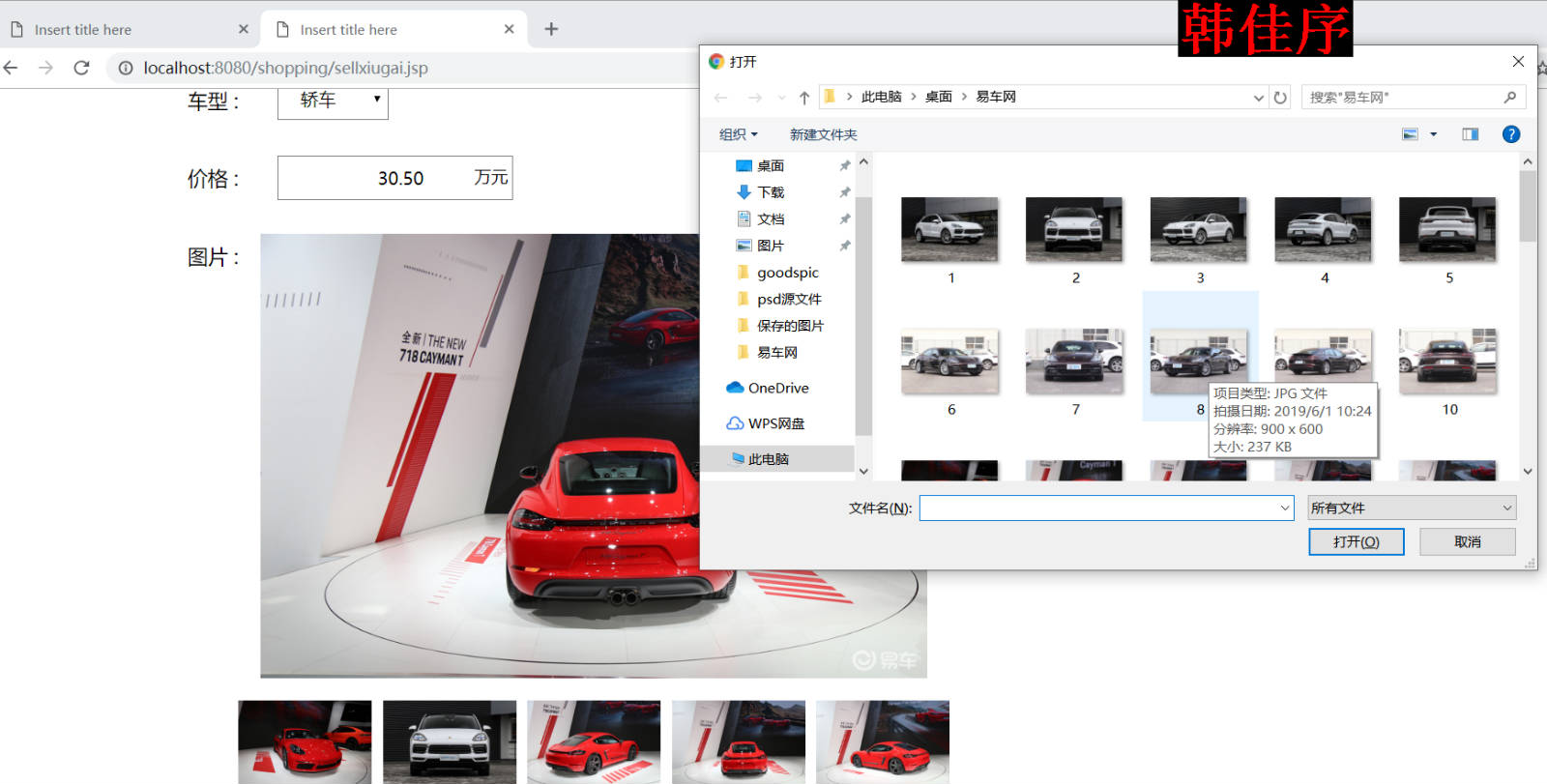Refresh the file dialog folder view
The height and width of the screenshot is (784, 1547).
coord(1280,98)
